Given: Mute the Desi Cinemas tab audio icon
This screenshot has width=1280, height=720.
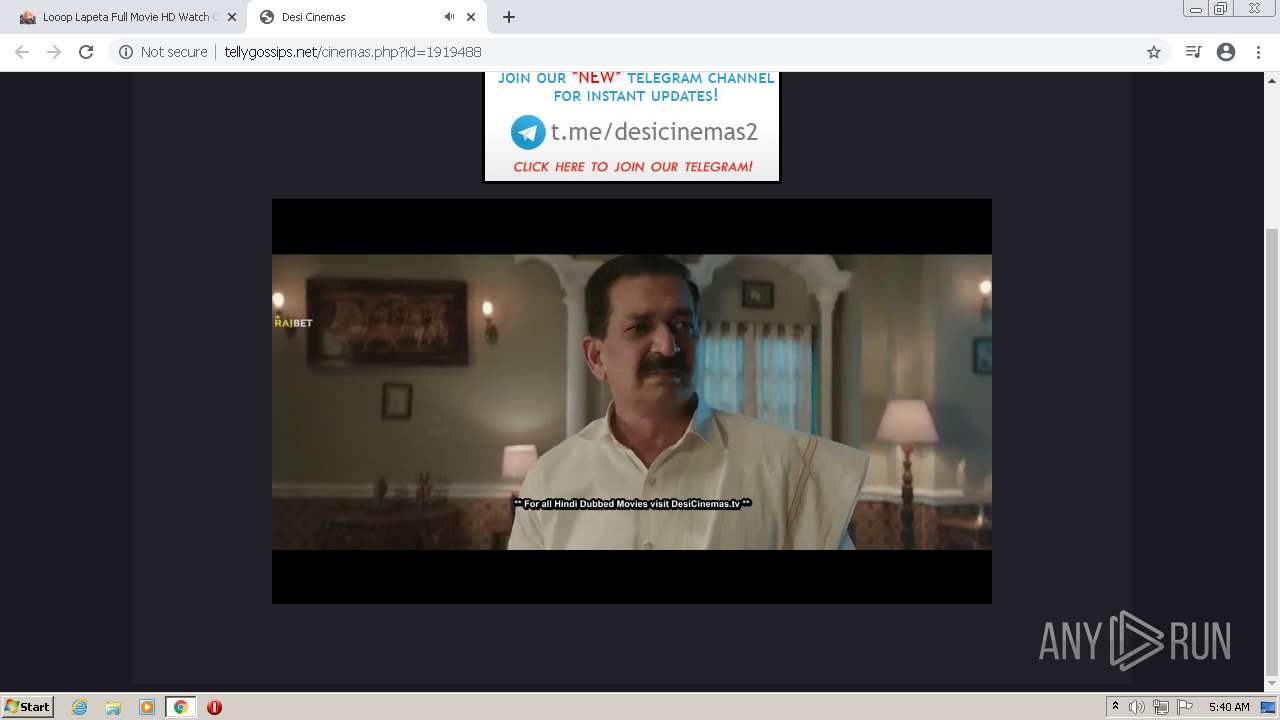Looking at the screenshot, I should pos(449,17).
